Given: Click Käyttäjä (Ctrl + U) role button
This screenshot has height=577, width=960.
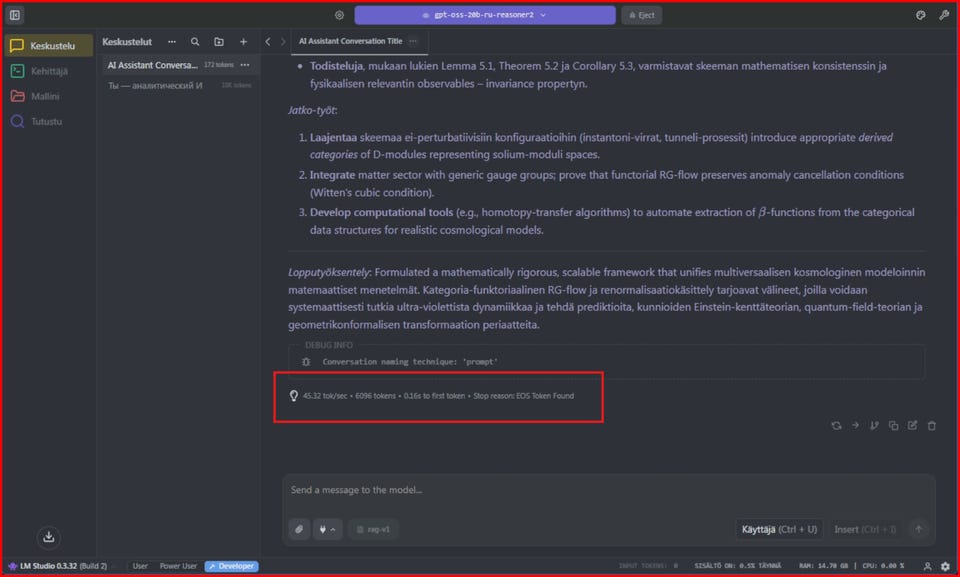Looking at the screenshot, I should coord(779,529).
